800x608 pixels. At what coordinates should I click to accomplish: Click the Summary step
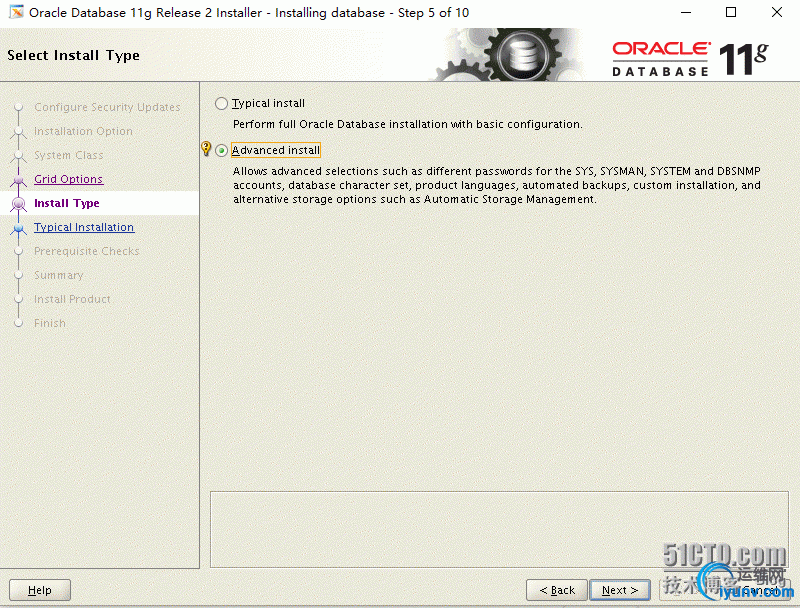58,275
